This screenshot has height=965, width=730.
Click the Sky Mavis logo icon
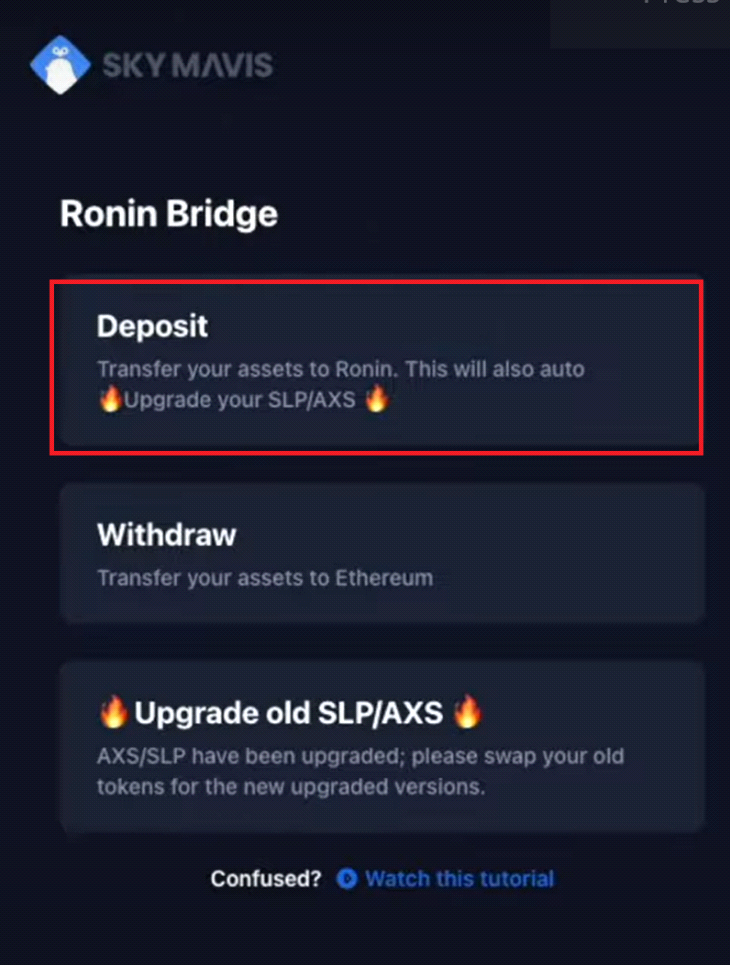click(x=60, y=65)
